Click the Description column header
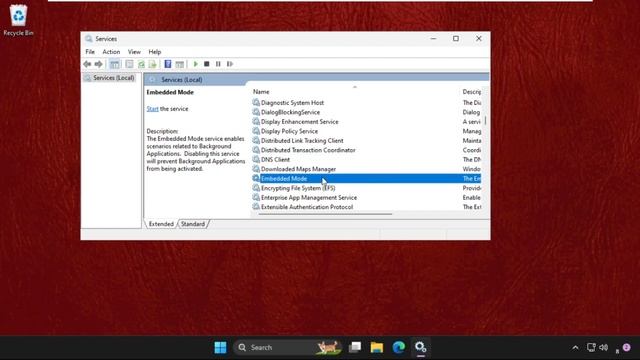Screen dimensions: 640x360 coord(471,92)
